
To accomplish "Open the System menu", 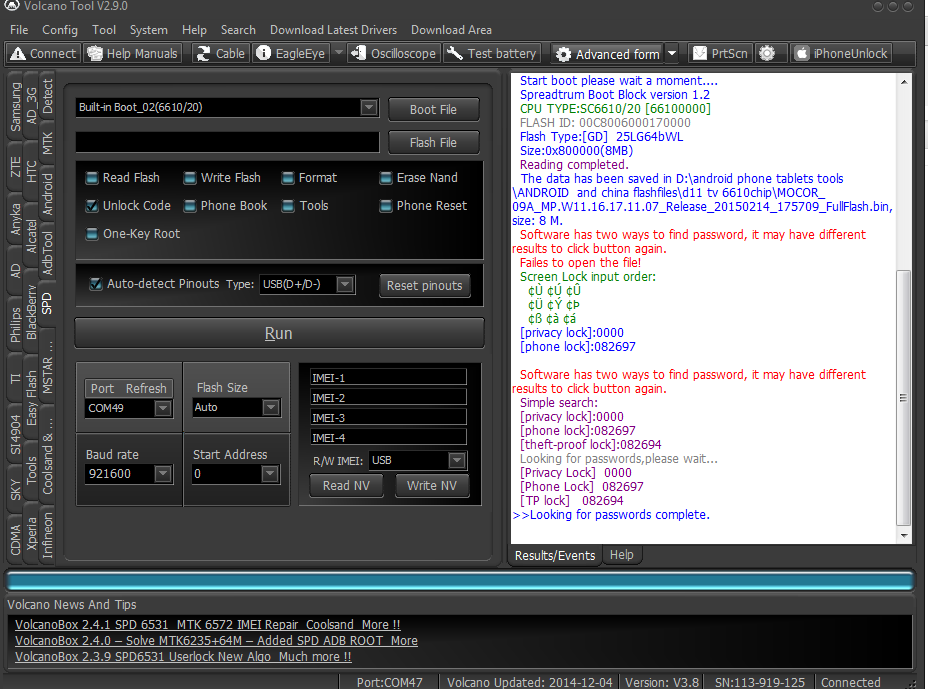I will pyautogui.click(x=149, y=30).
